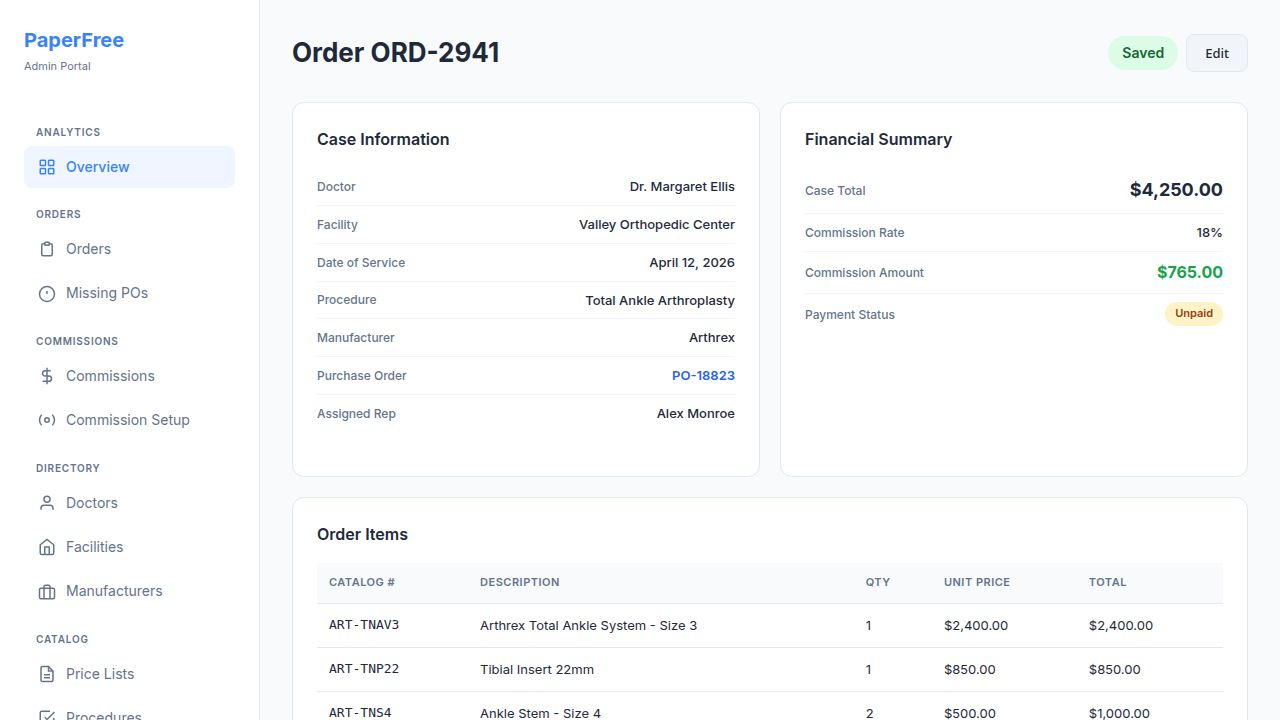The height and width of the screenshot is (720, 1280).
Task: Open the Commission Setup page
Action: coord(127,420)
